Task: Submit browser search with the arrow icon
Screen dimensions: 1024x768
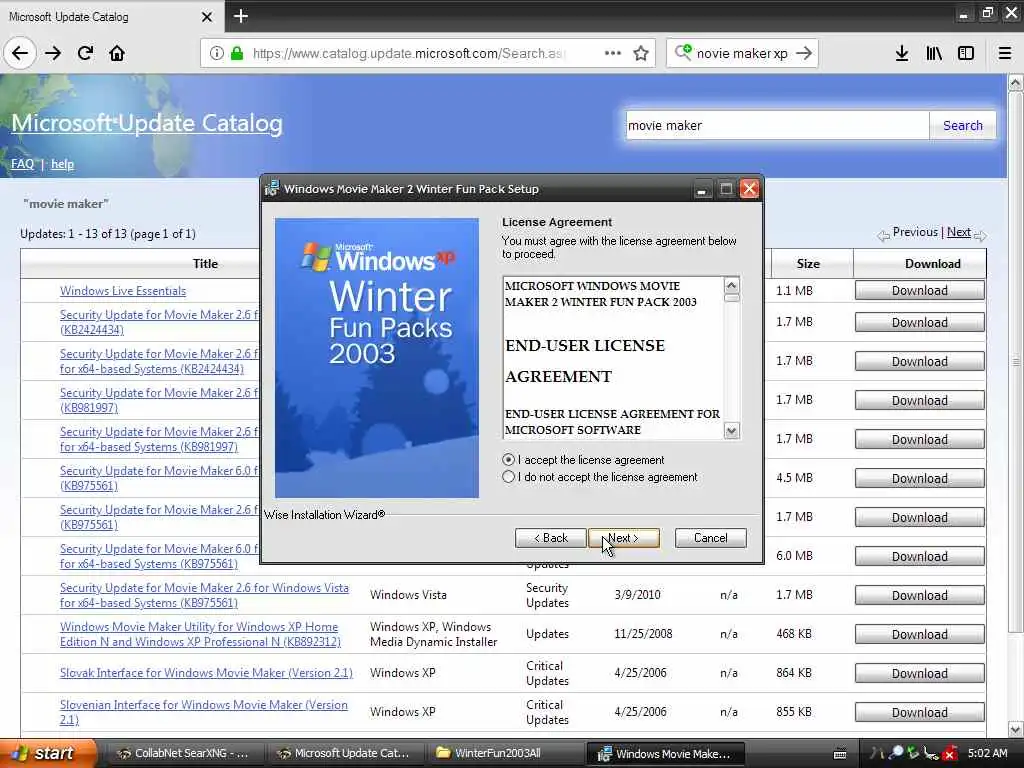Action: [805, 53]
